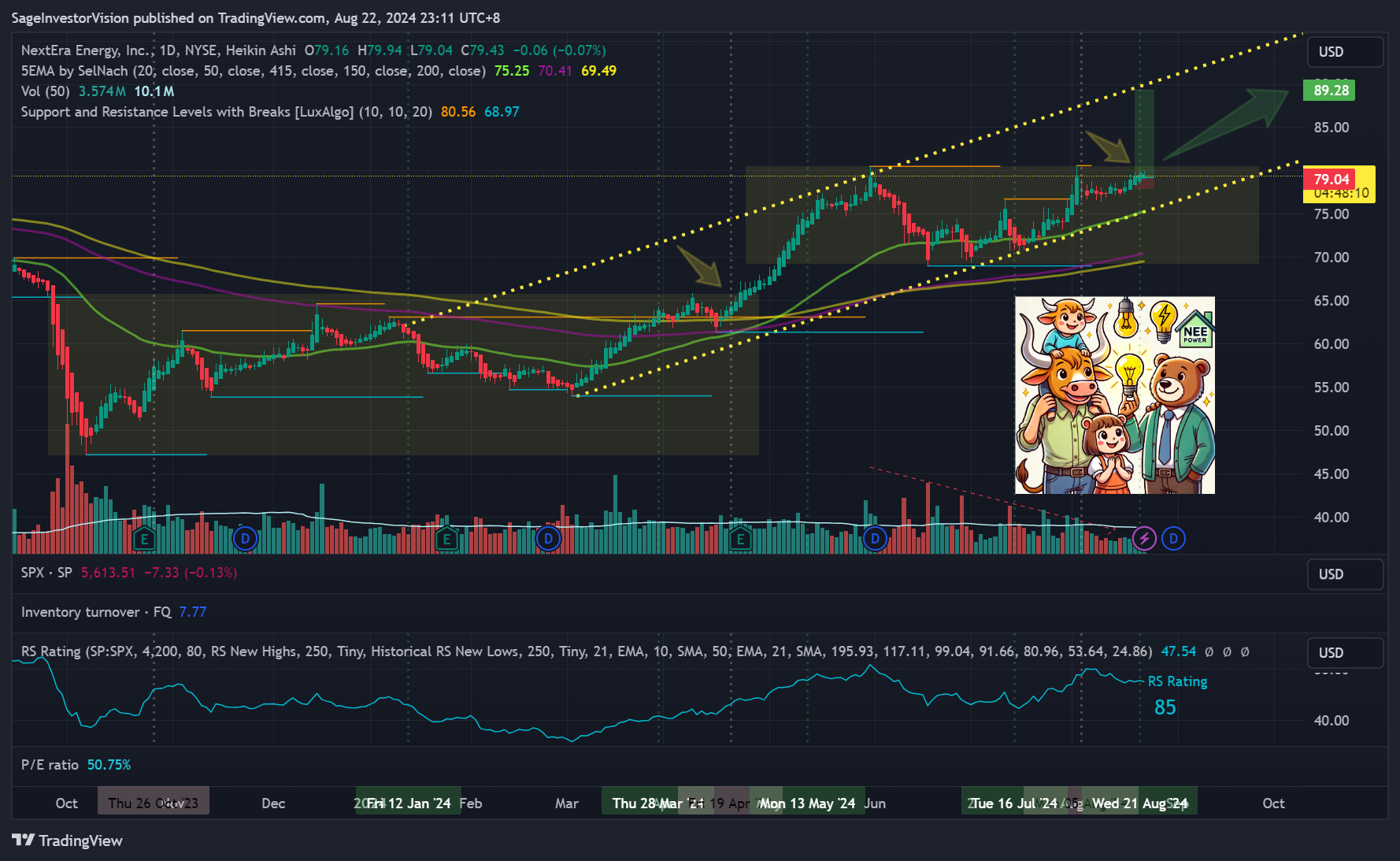Click the 45.00 price scale value
The height and width of the screenshot is (861, 1400).
click(x=1331, y=474)
